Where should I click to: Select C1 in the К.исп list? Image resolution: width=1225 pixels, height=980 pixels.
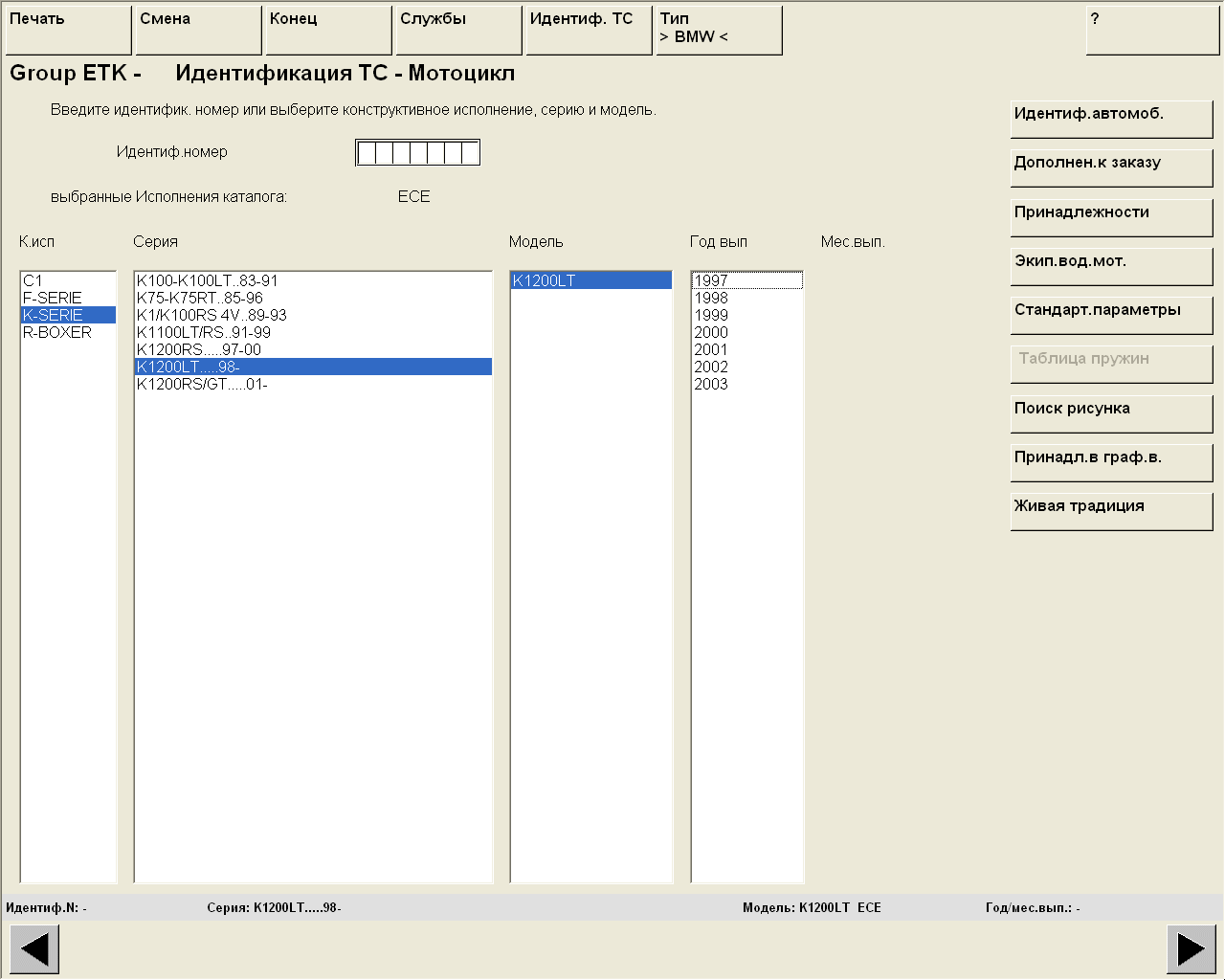[68, 280]
